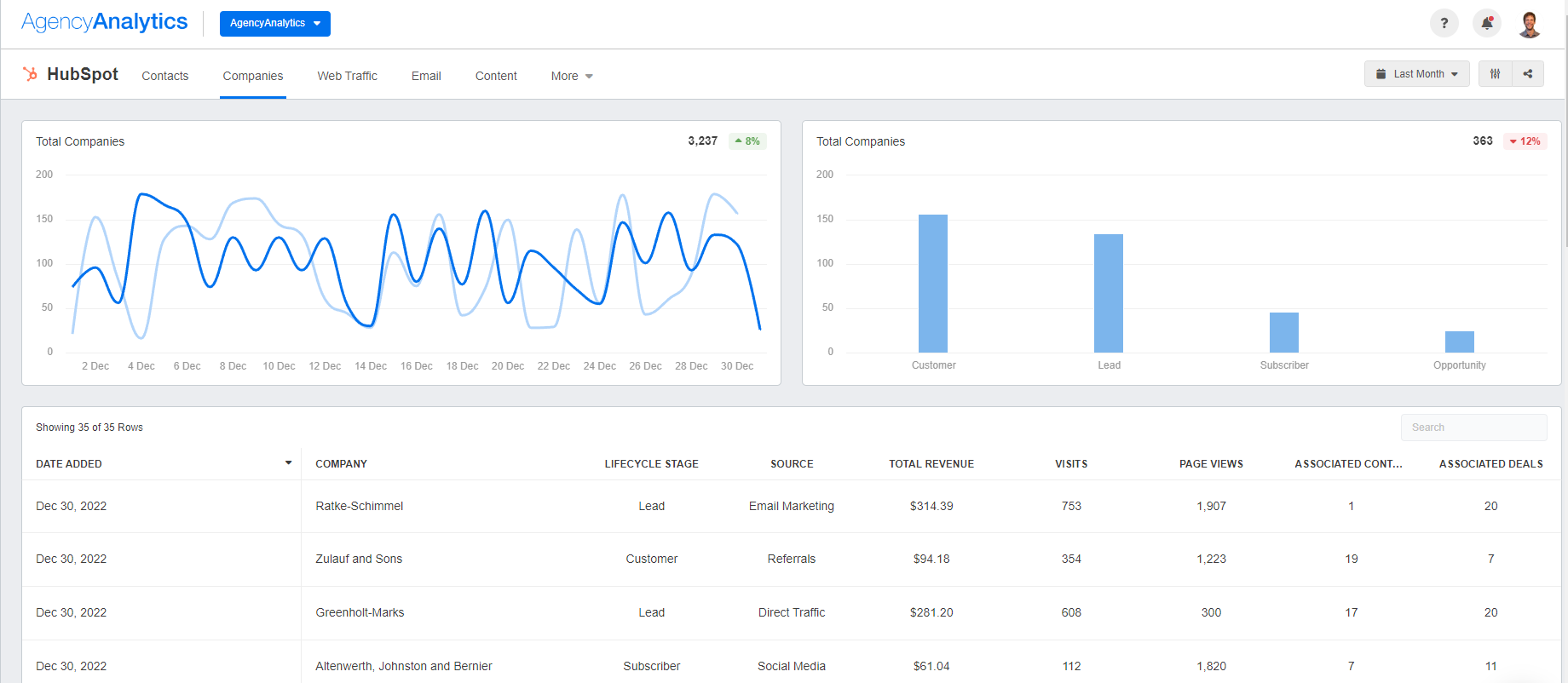Select the Greenholt-Marks company
Screen dimensions: 1568x683
click(x=360, y=612)
